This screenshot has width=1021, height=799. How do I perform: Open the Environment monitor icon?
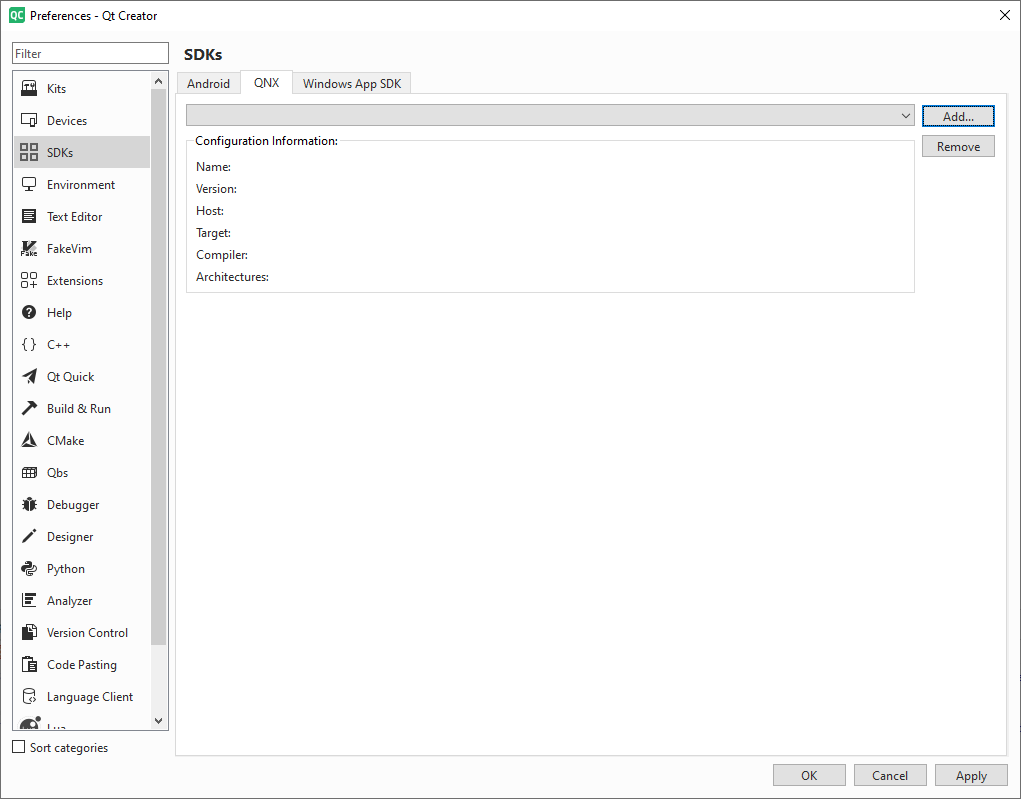tap(29, 184)
